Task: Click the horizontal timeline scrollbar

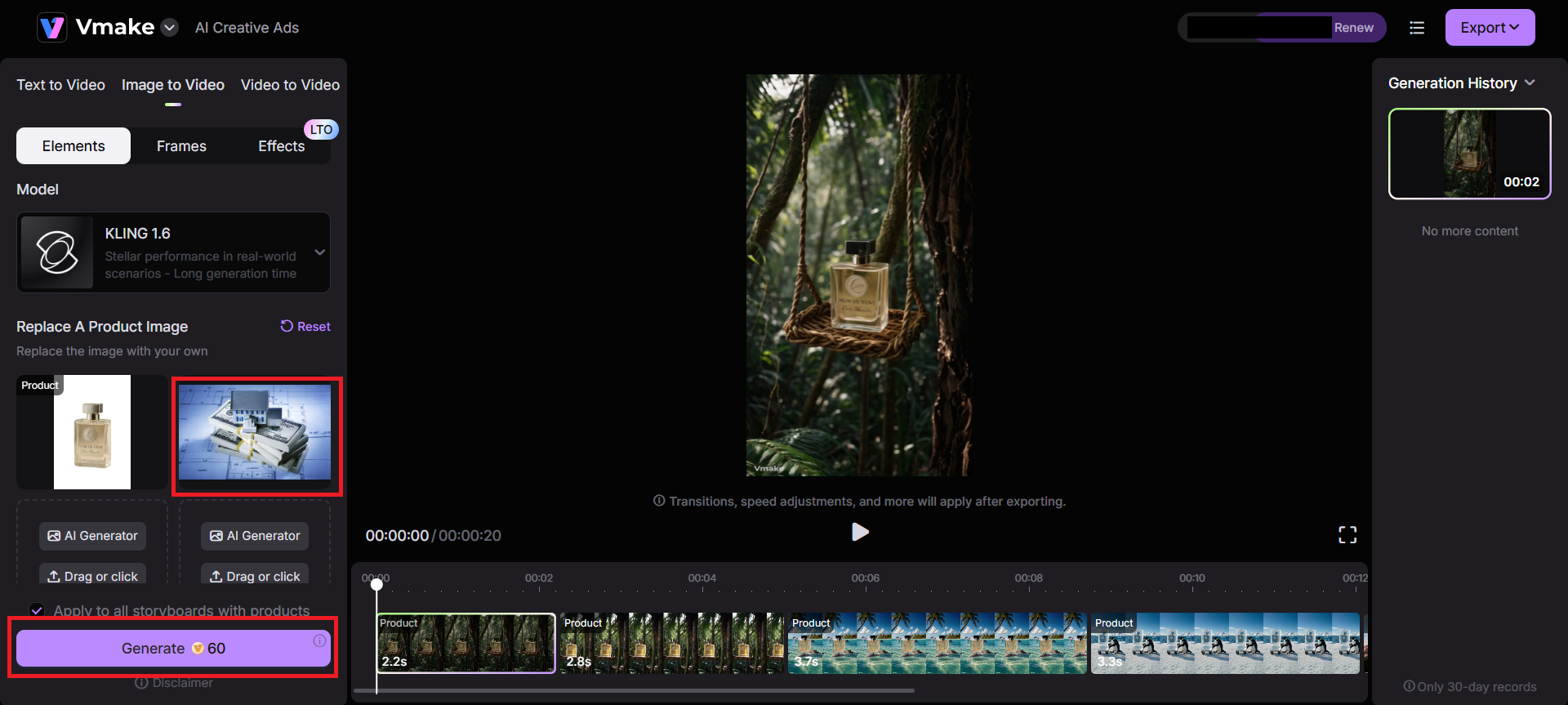Action: (x=634, y=691)
